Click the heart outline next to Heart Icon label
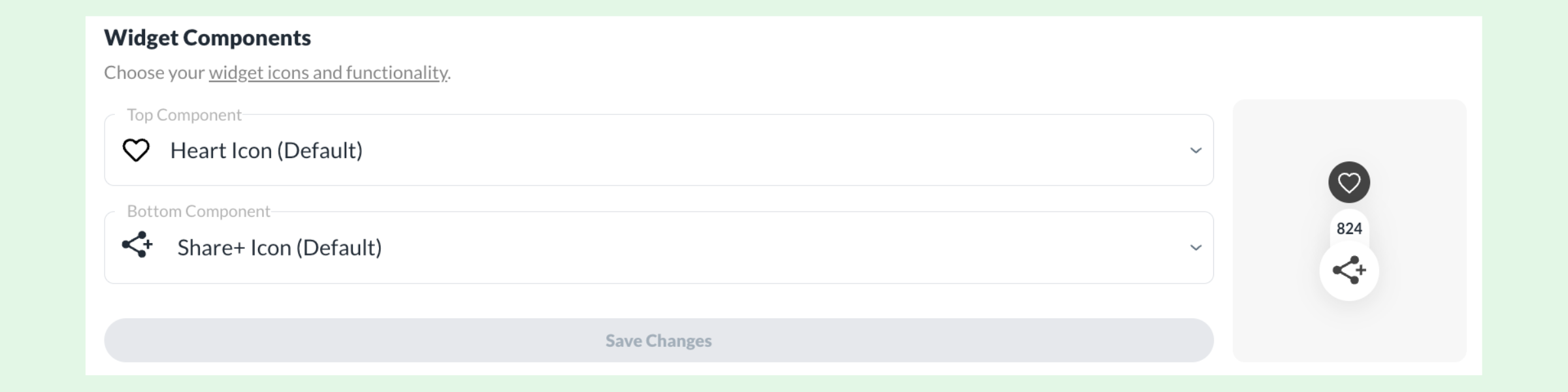Image resolution: width=1568 pixels, height=392 pixels. [136, 150]
